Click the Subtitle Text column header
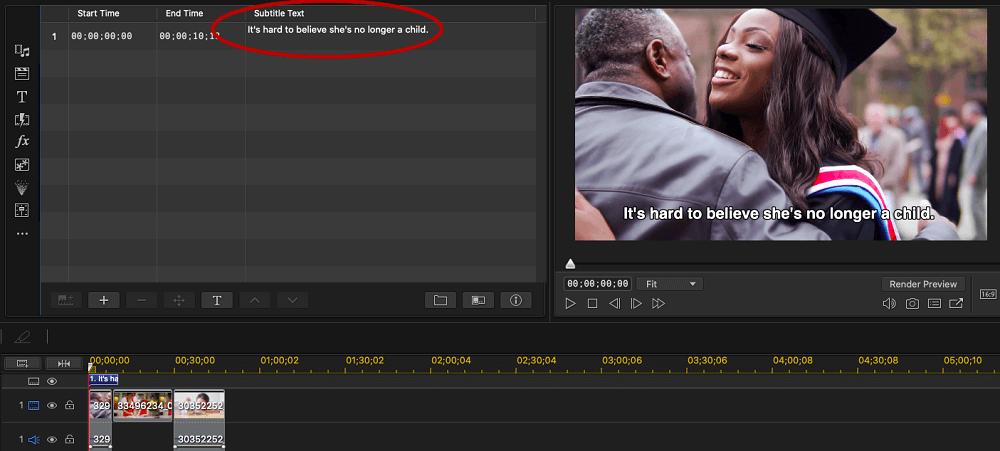This screenshot has width=1000, height=451. 279,13
